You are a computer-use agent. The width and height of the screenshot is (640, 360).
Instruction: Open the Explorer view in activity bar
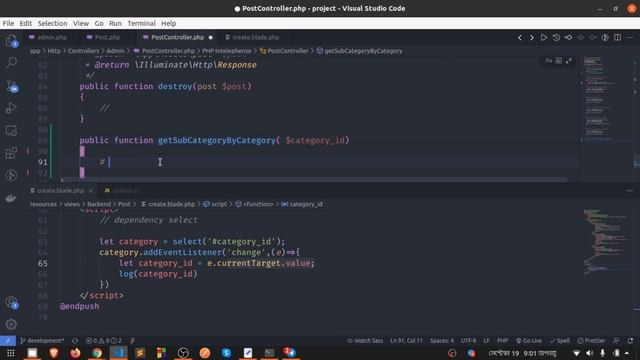point(11,40)
